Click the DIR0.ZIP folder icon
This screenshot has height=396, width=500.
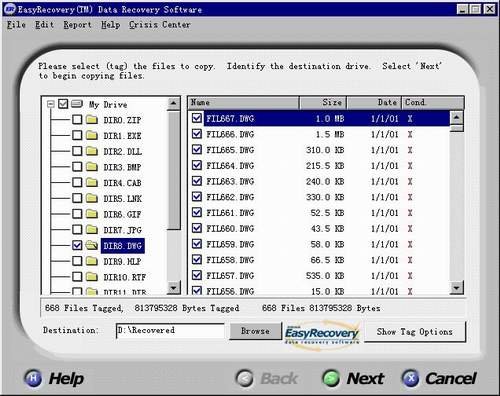pyautogui.click(x=92, y=119)
